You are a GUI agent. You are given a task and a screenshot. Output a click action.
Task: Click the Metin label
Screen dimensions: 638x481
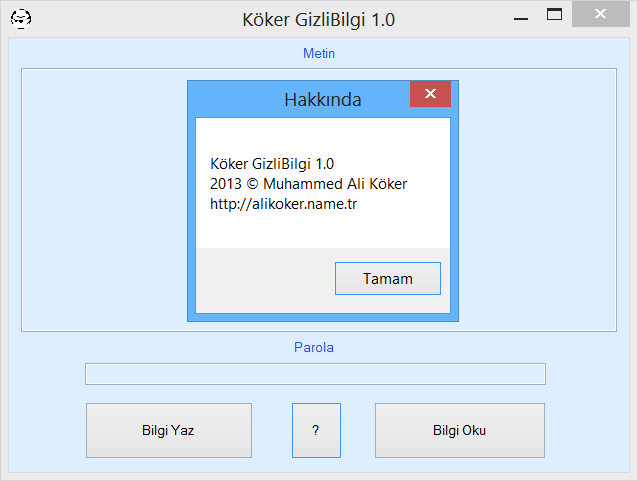click(x=319, y=53)
